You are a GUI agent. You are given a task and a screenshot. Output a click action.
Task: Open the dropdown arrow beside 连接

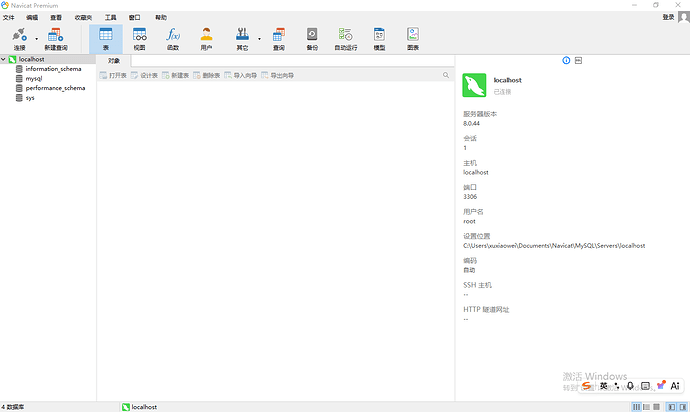click(x=37, y=39)
